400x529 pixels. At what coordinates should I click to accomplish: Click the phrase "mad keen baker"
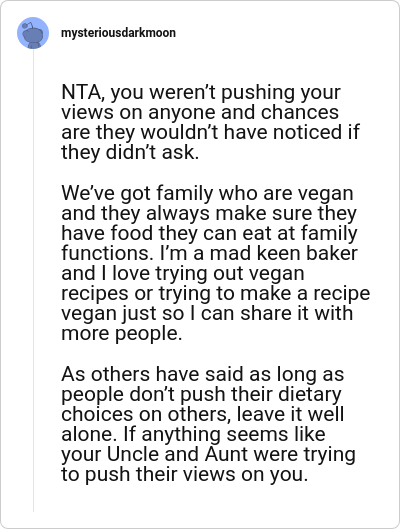pyautogui.click(x=284, y=253)
